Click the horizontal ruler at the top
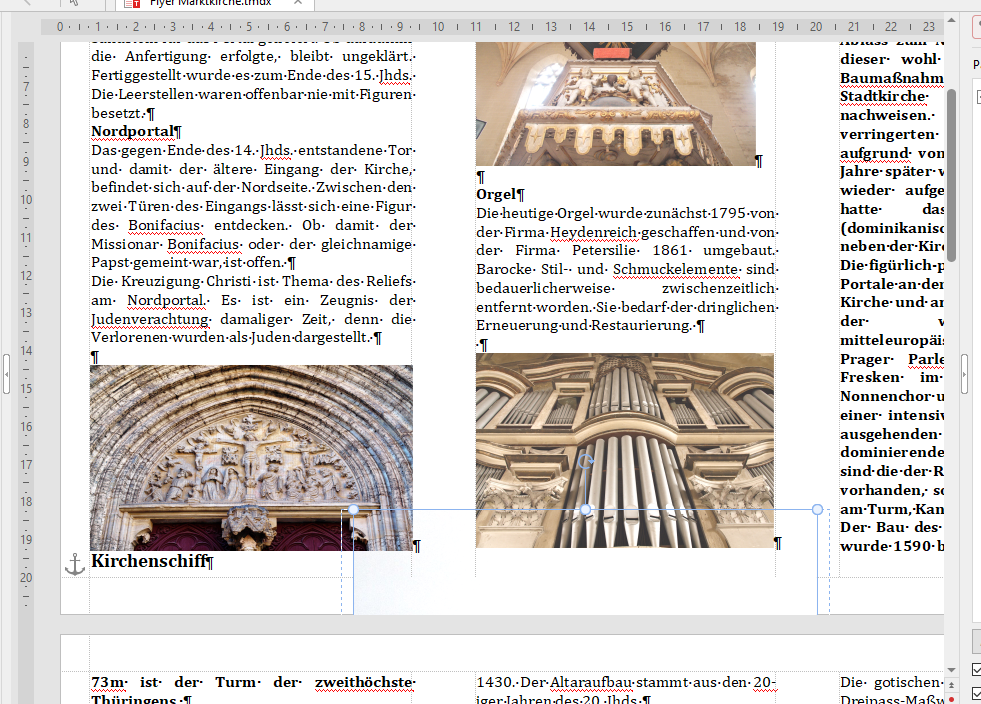The height and width of the screenshot is (704, 981). [492, 27]
